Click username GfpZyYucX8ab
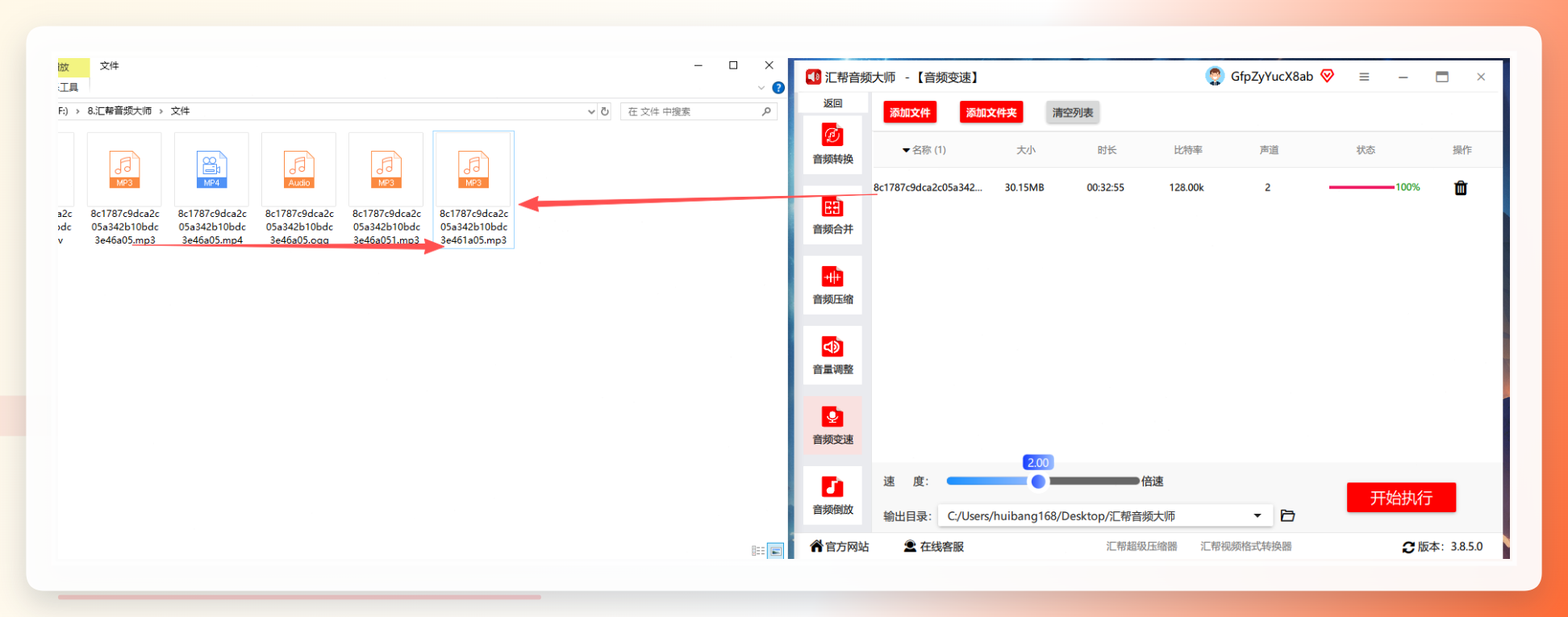 pyautogui.click(x=1271, y=77)
